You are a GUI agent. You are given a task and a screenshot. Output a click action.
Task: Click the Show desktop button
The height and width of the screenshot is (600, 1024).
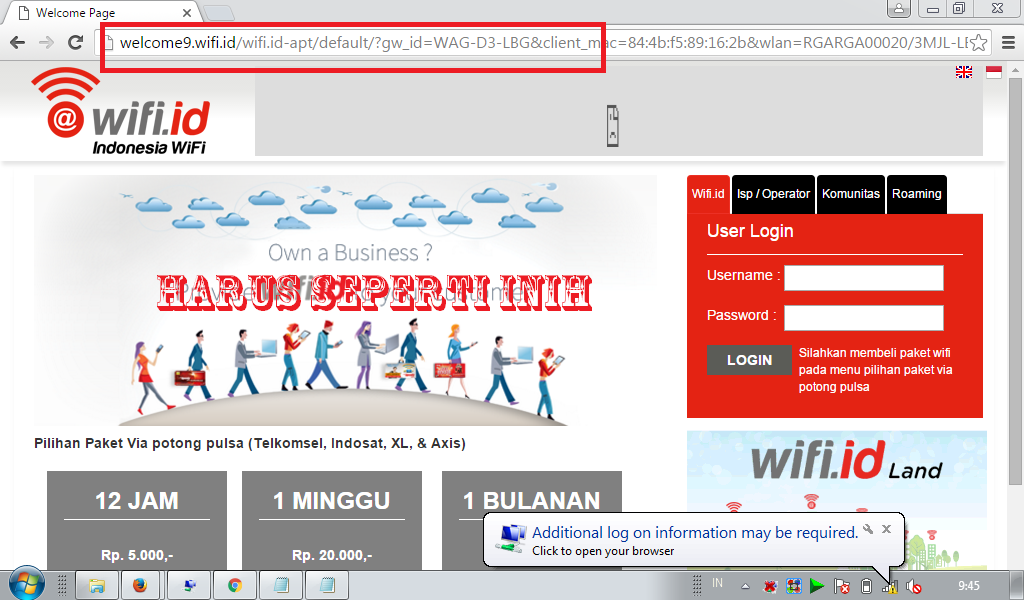click(1019, 585)
